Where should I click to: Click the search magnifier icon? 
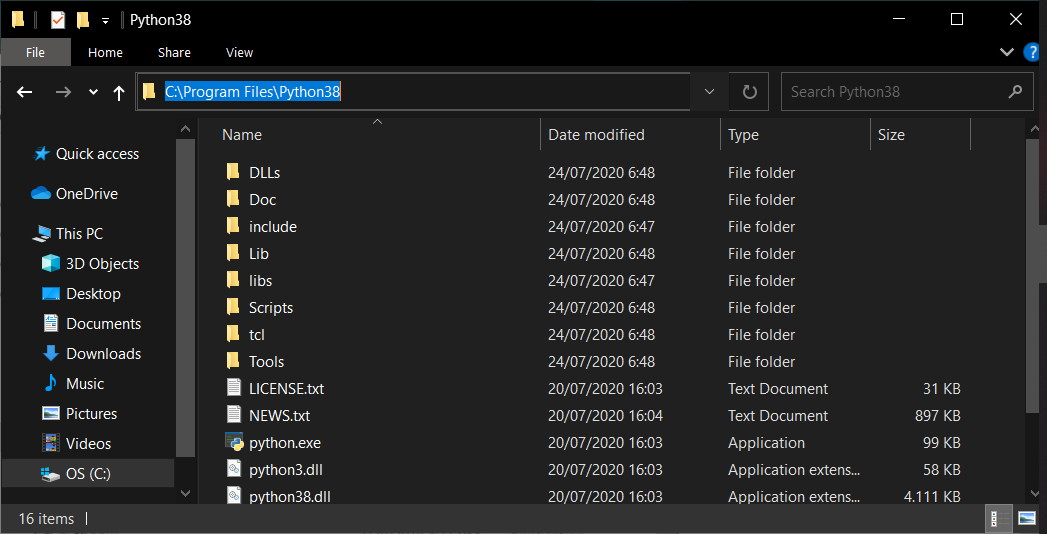click(x=1016, y=91)
